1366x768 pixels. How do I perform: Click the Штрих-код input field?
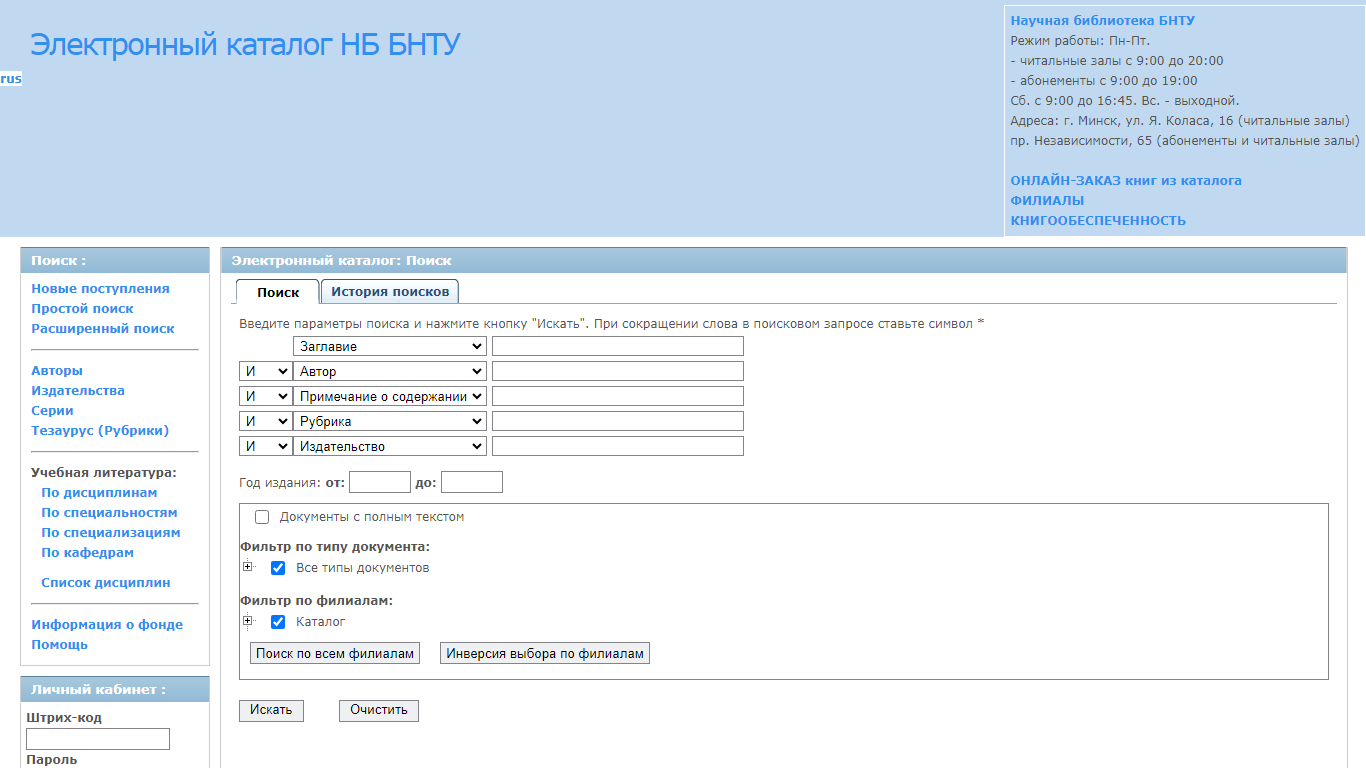click(98, 739)
